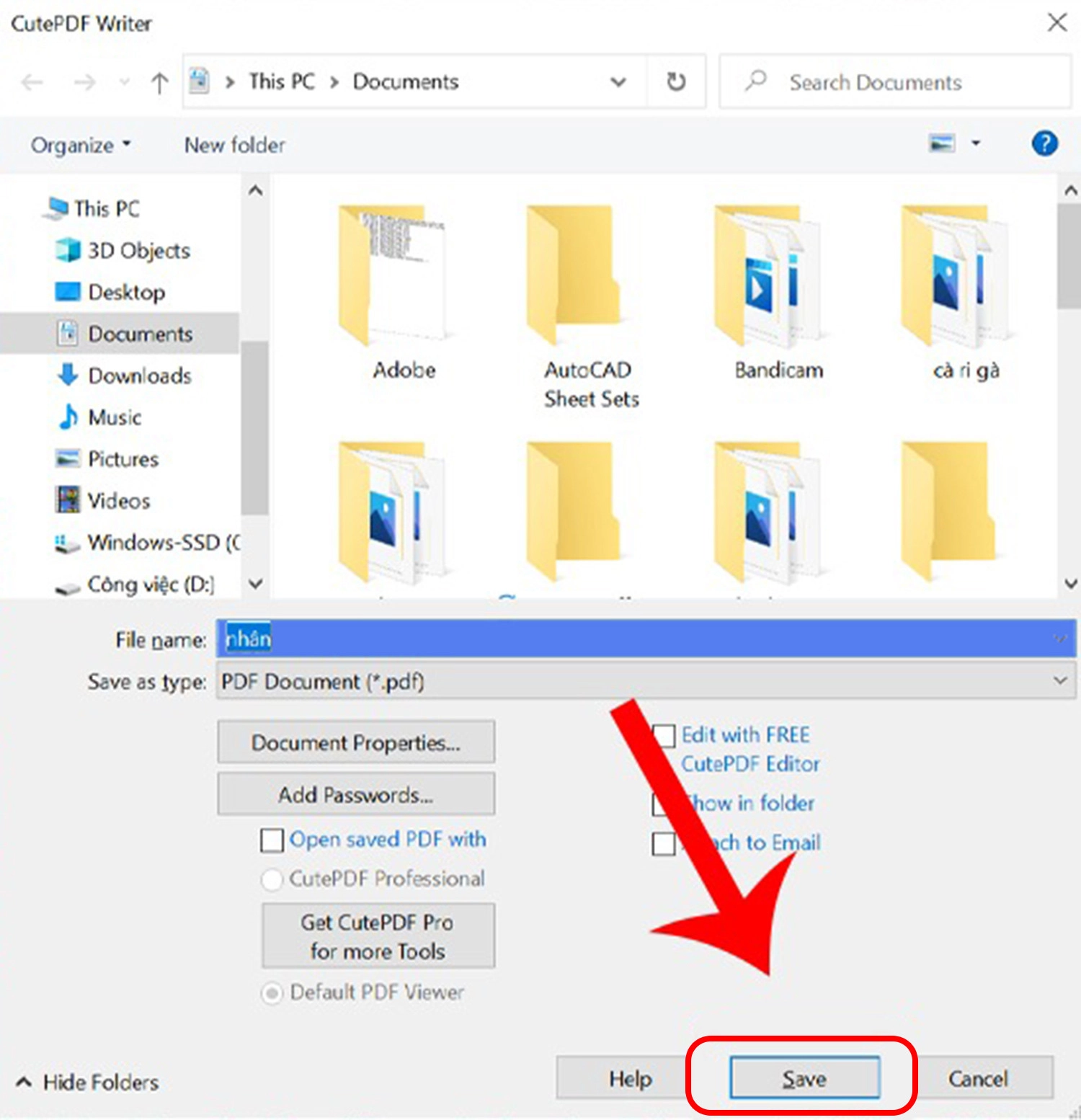Click file list scroll down arrow

click(x=1070, y=584)
